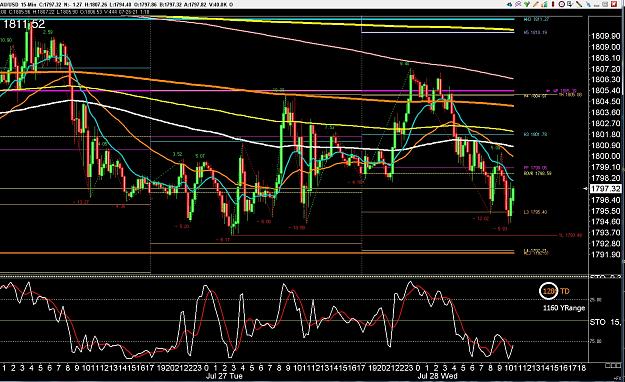Click the 1160 YRange label
Viewport: 625px width, 382px height.
564,308
